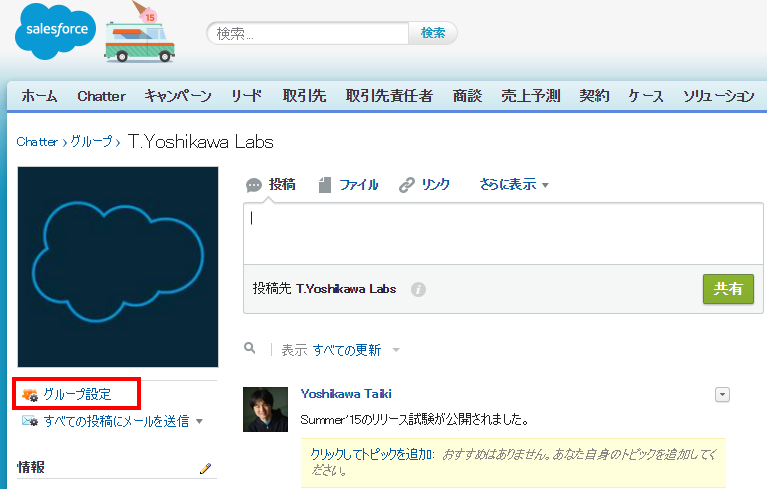
Task: Click the すべての投稿にメールを送信 link
Action: (116, 421)
